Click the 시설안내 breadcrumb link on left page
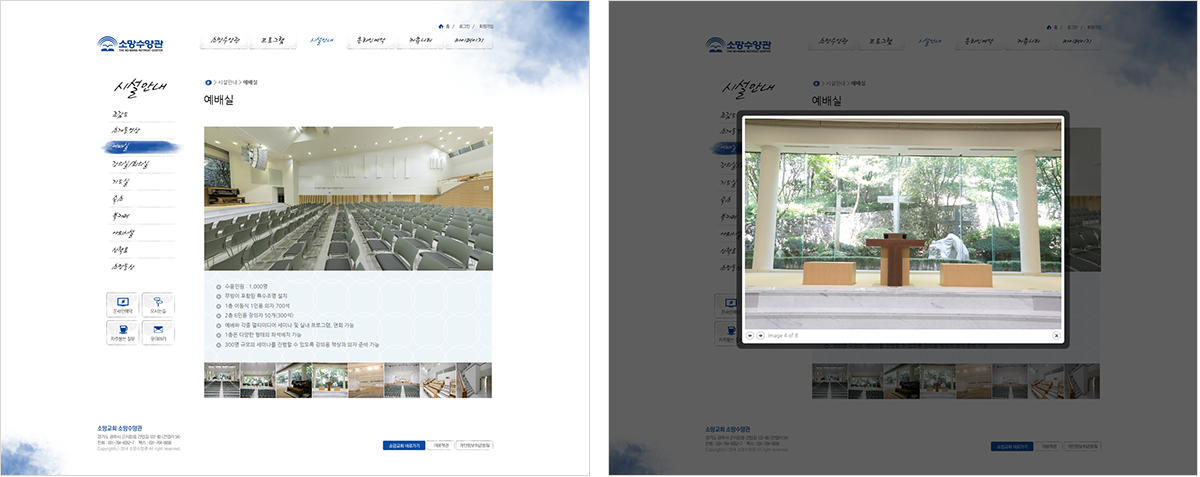The image size is (1200, 477). point(227,82)
